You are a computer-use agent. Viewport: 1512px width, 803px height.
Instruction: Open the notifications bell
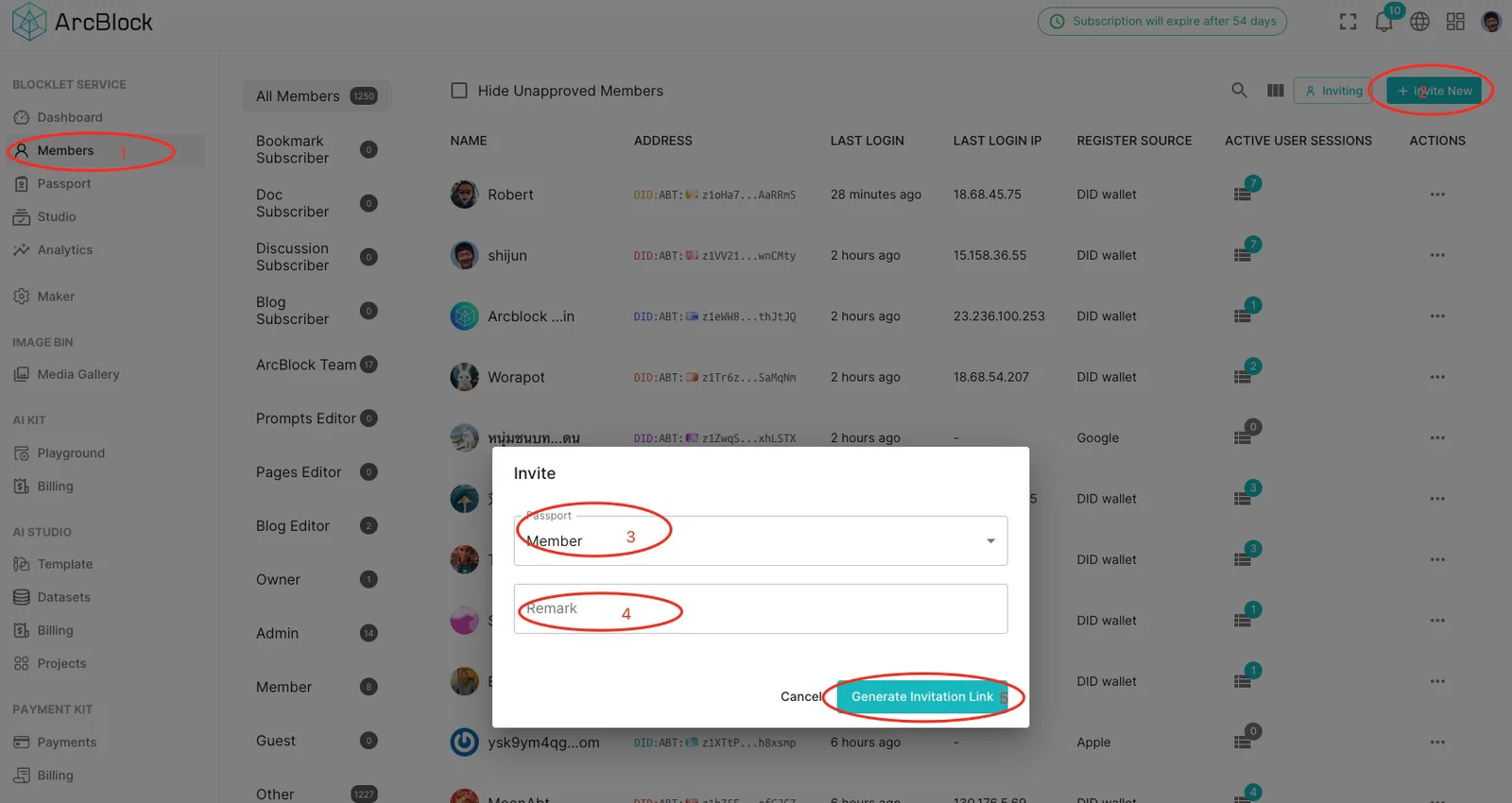click(1383, 22)
